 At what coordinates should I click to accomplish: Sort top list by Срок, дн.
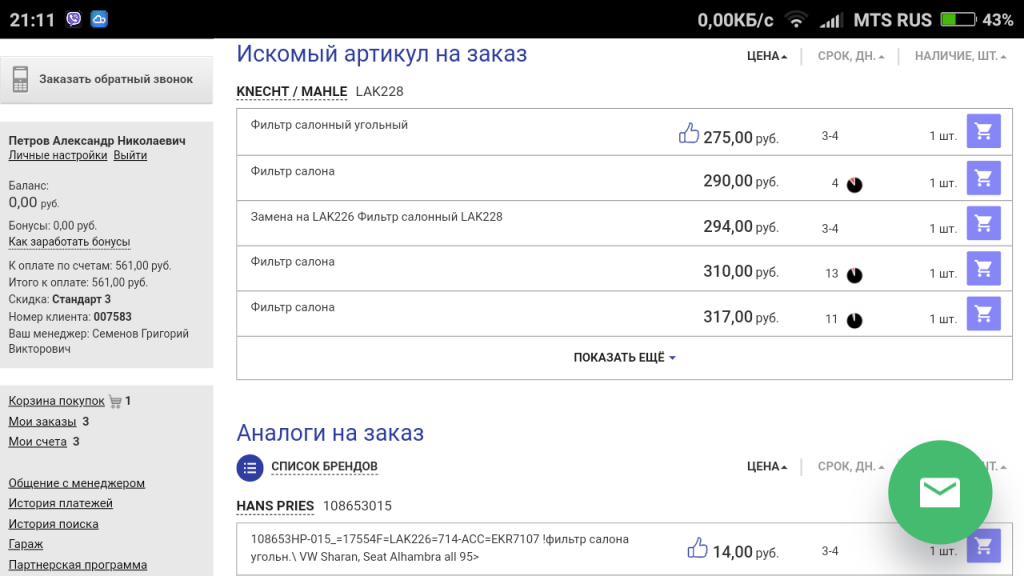(x=851, y=56)
